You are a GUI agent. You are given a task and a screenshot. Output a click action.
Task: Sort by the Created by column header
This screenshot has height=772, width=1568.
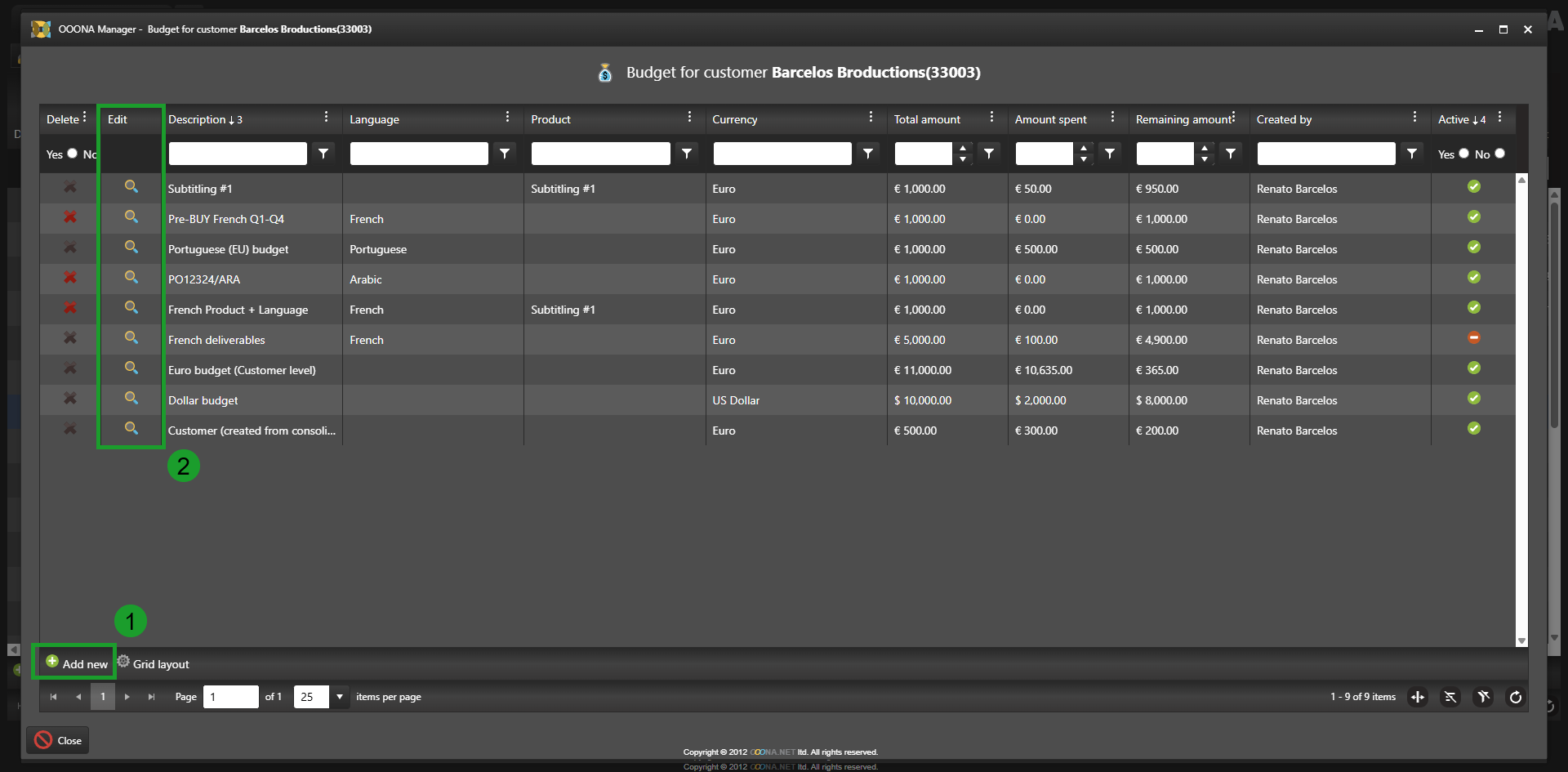pos(1284,119)
